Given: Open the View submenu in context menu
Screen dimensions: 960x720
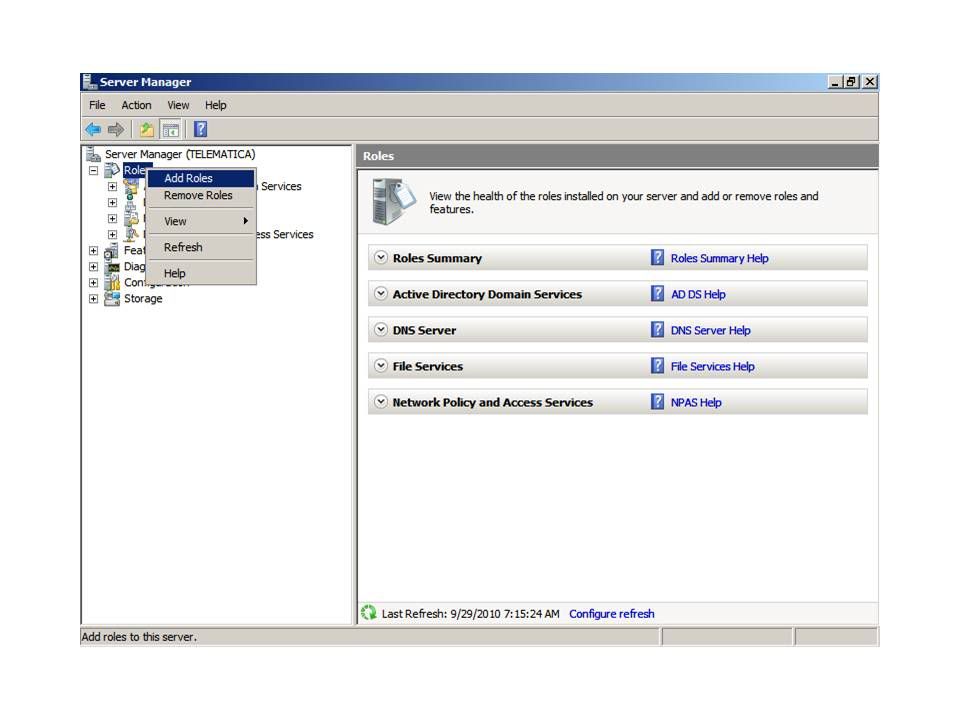Looking at the screenshot, I should [x=176, y=221].
